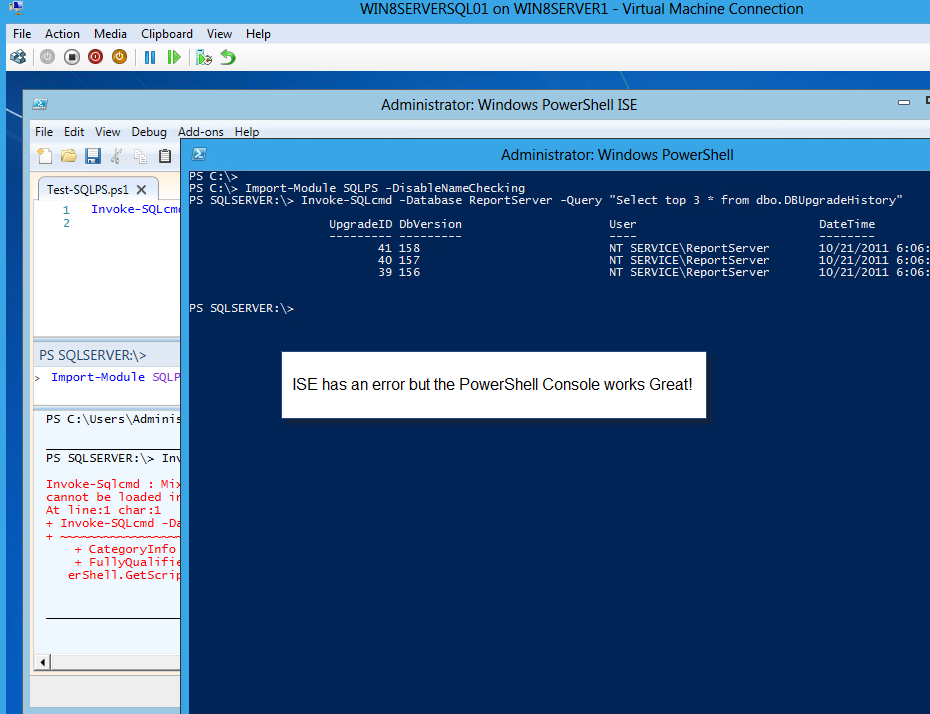Screen dimensions: 930x714
Task: Open the VM View menu
Action: [219, 34]
